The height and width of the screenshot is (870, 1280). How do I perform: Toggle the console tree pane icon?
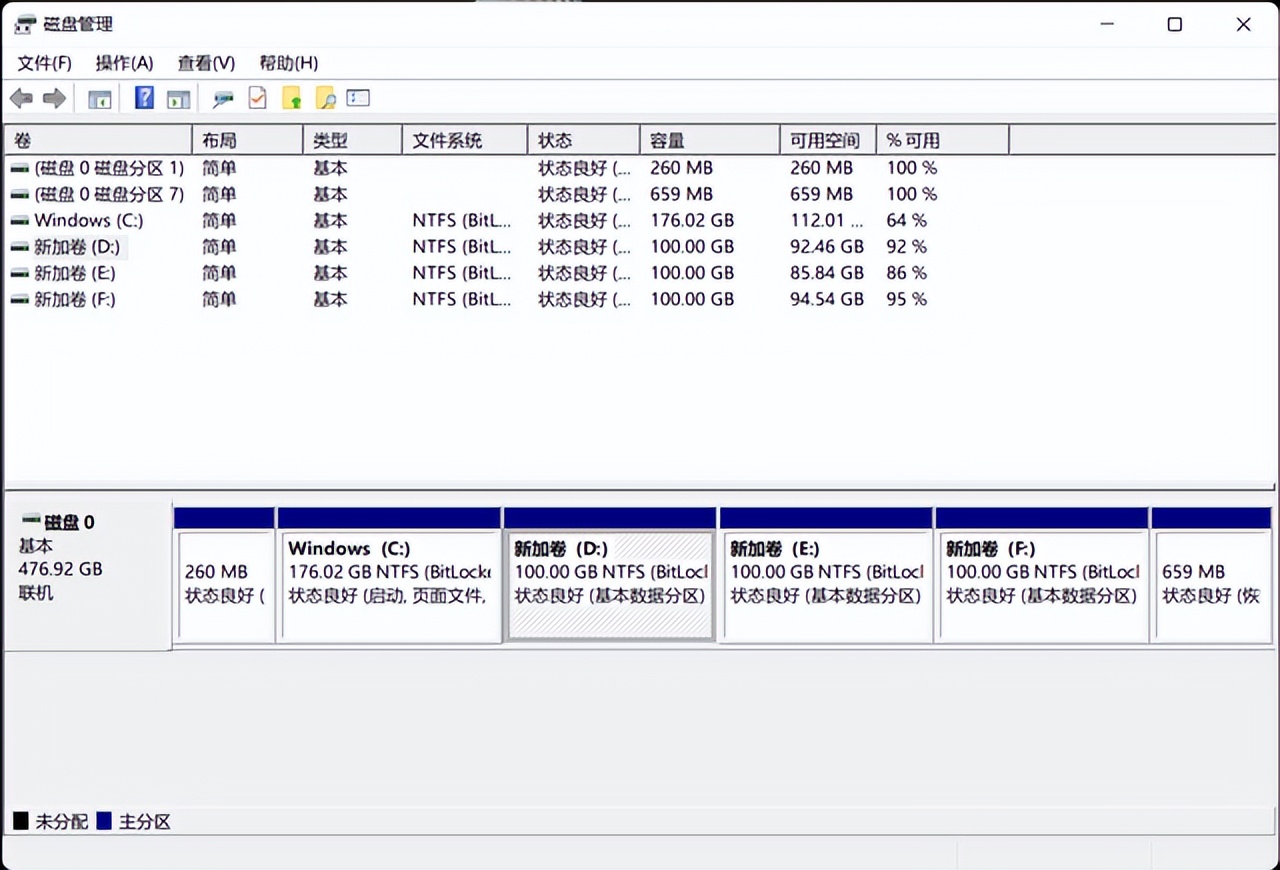click(100, 98)
